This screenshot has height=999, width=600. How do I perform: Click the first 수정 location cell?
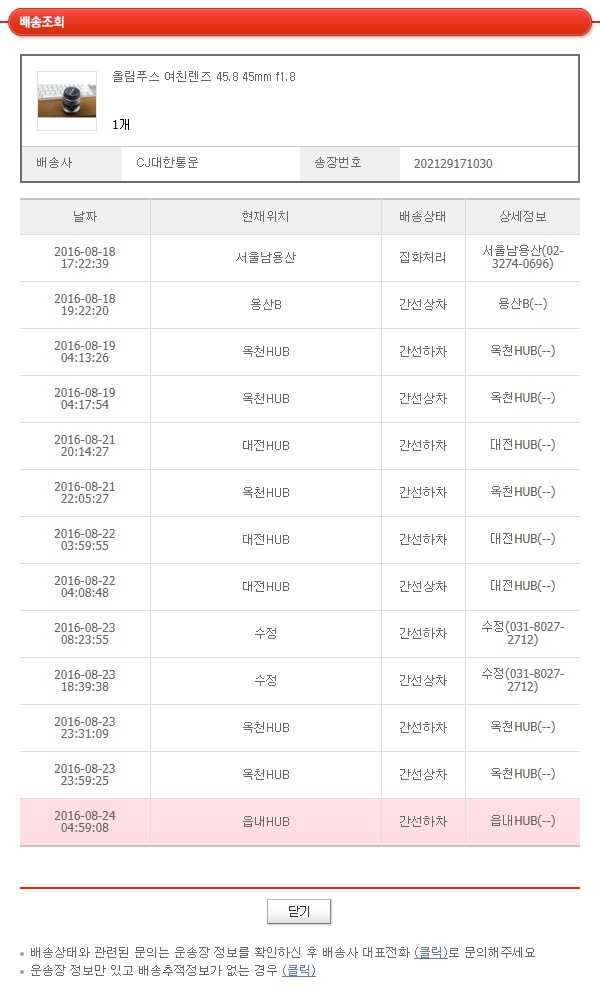266,633
